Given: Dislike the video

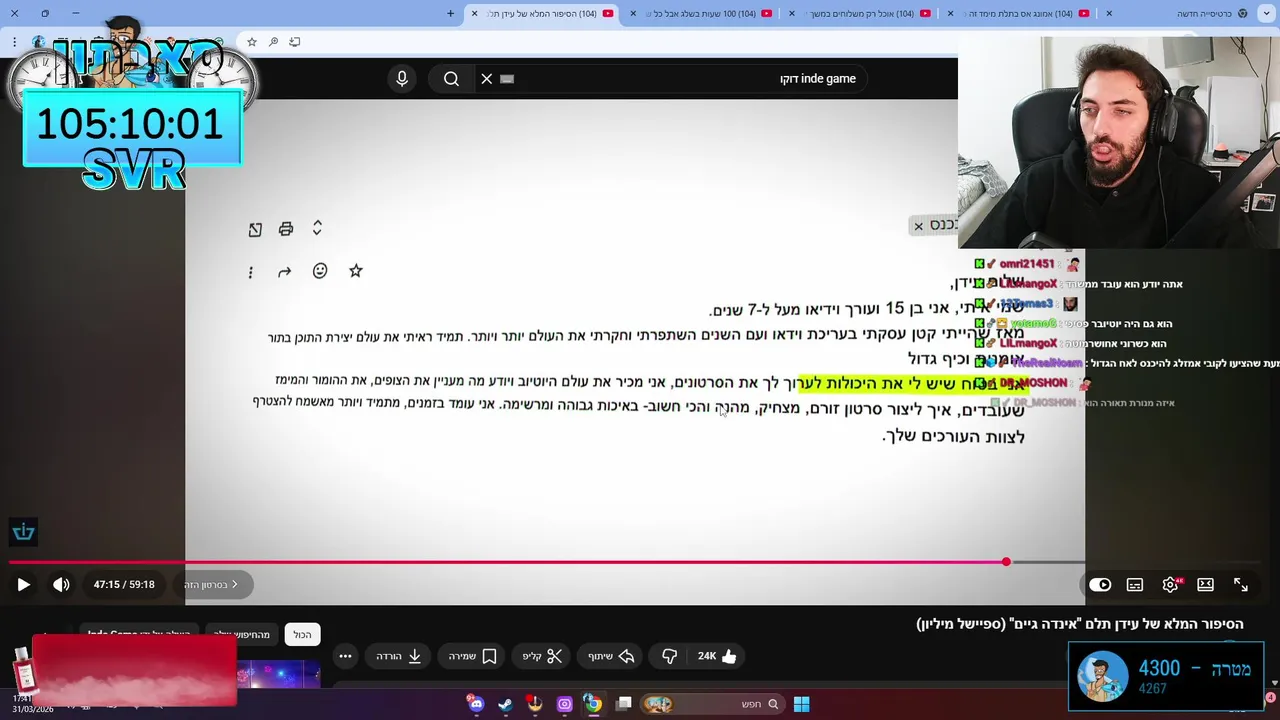Looking at the screenshot, I should coord(669,656).
